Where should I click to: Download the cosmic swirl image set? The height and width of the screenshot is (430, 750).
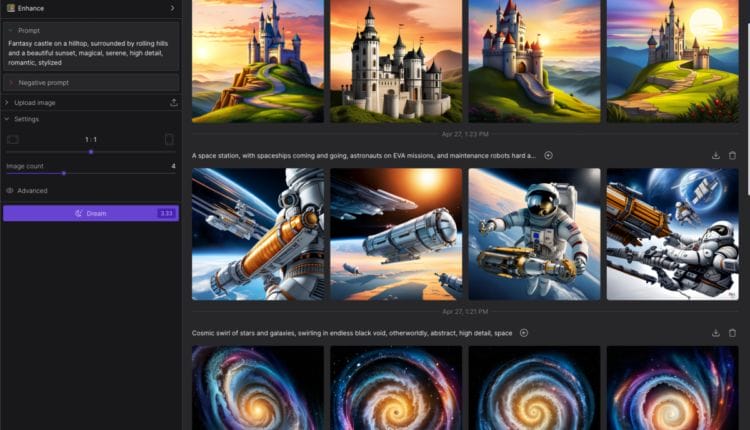click(716, 333)
